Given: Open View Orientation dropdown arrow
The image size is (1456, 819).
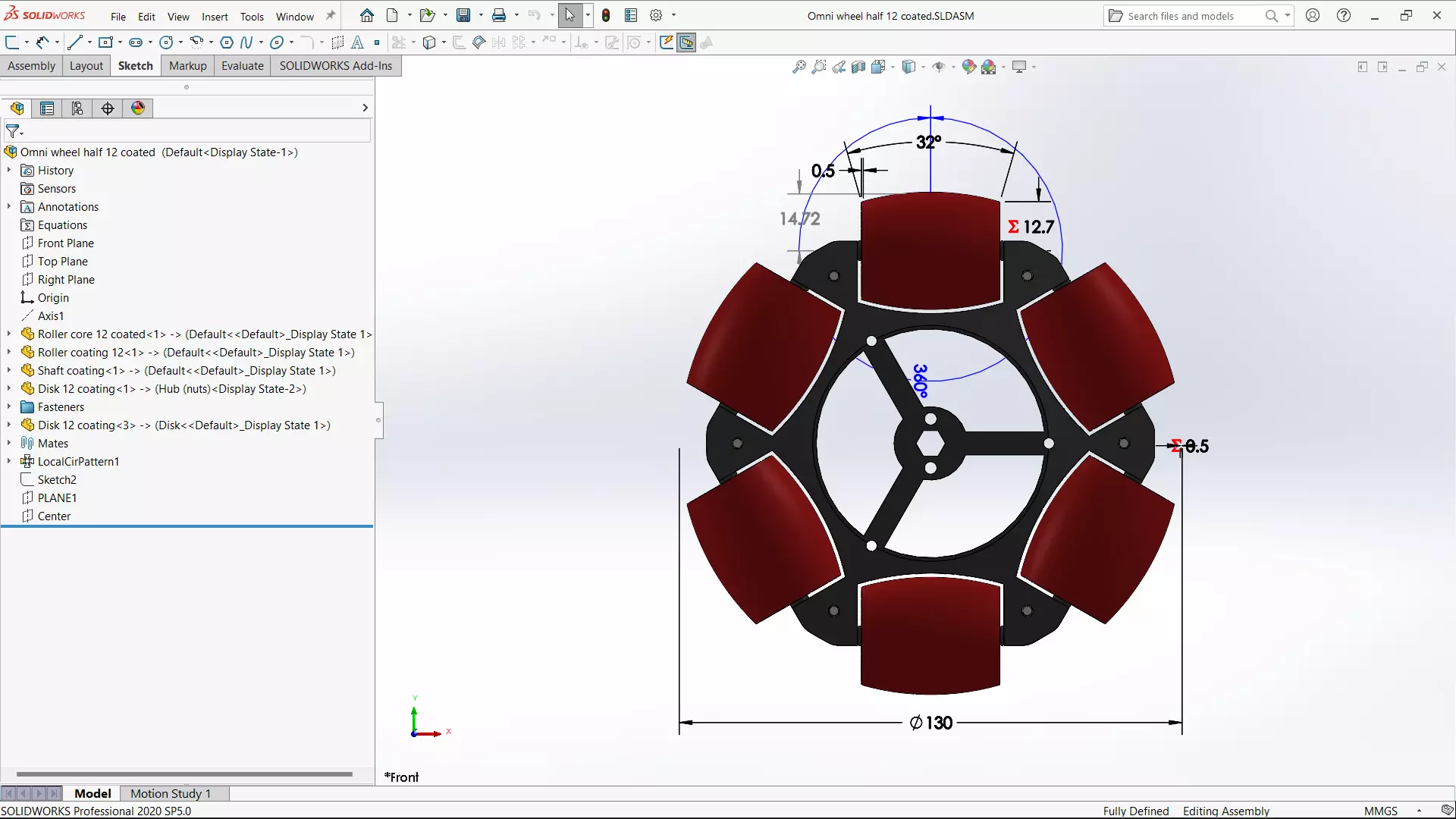Looking at the screenshot, I should (893, 67).
